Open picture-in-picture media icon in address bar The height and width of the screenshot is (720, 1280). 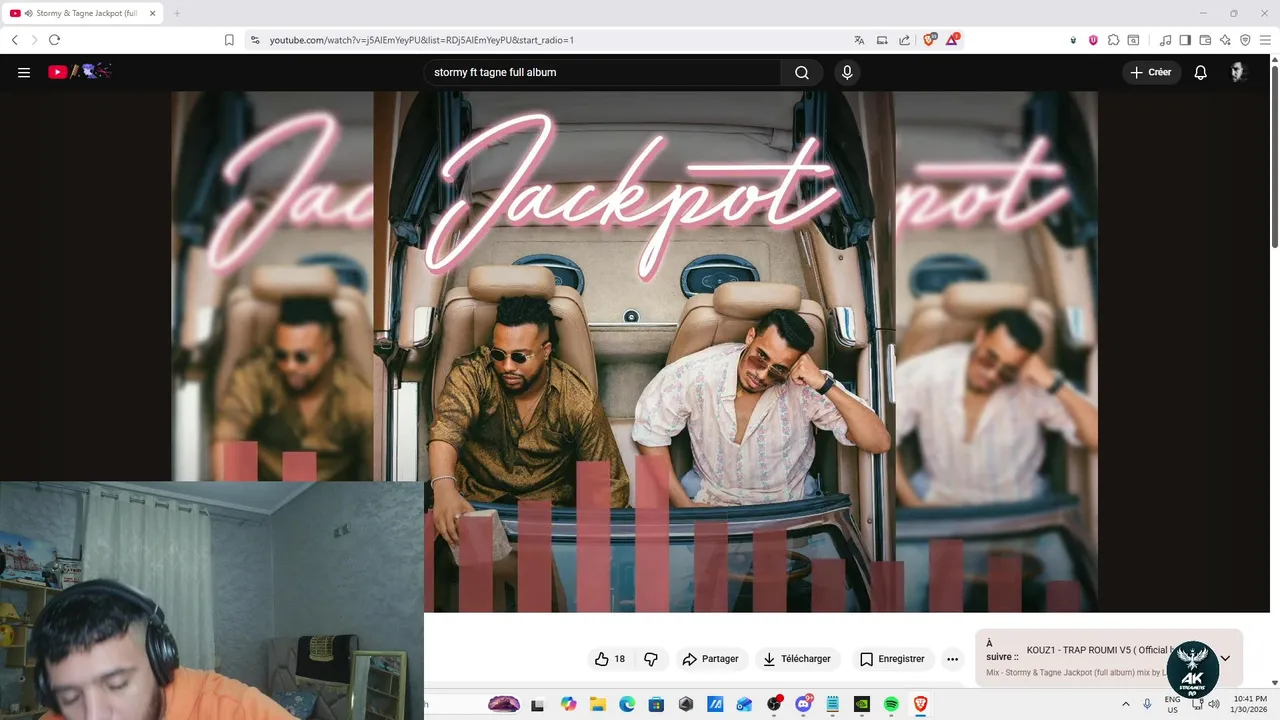point(882,40)
